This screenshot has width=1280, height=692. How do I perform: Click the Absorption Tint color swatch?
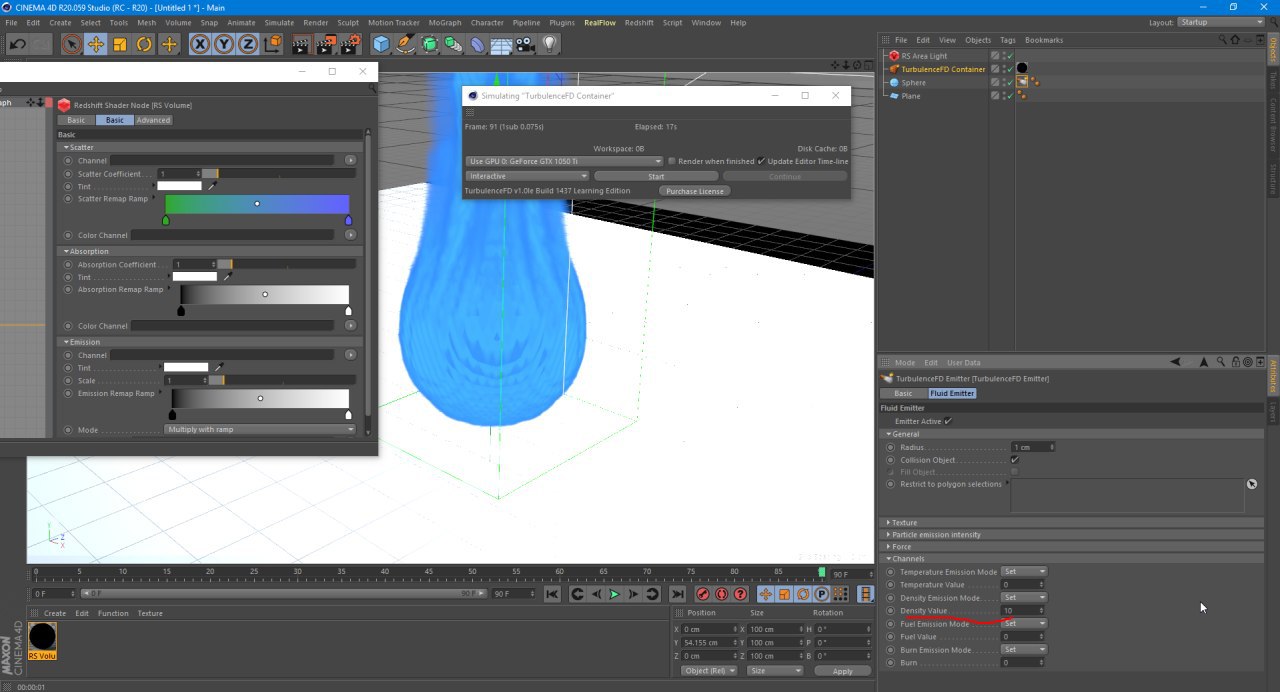[x=195, y=277]
